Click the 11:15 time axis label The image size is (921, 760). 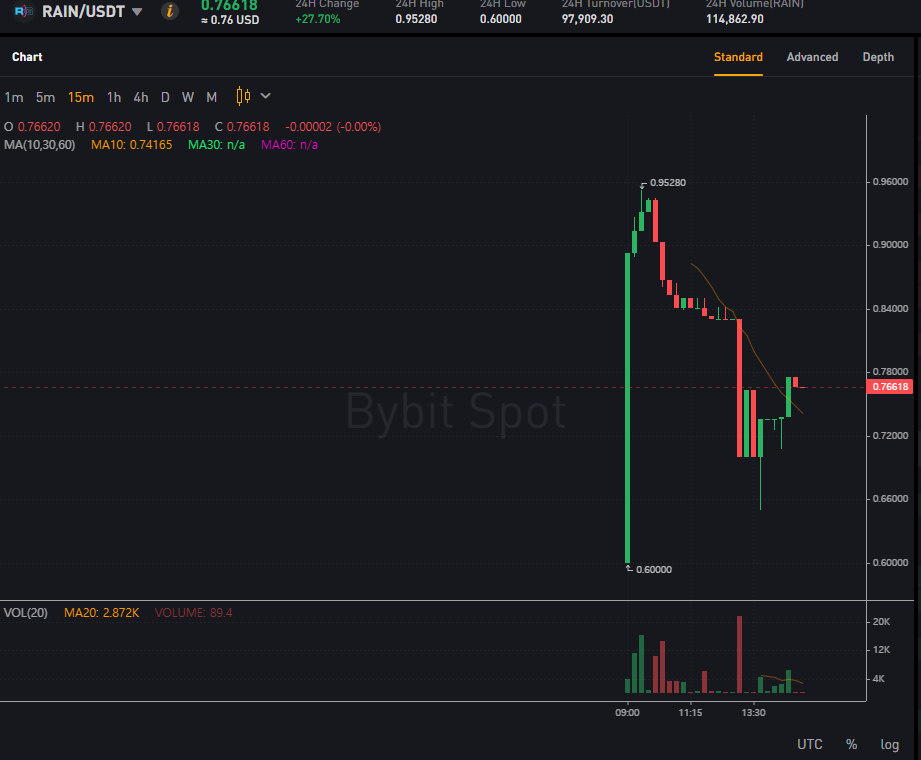[x=690, y=712]
